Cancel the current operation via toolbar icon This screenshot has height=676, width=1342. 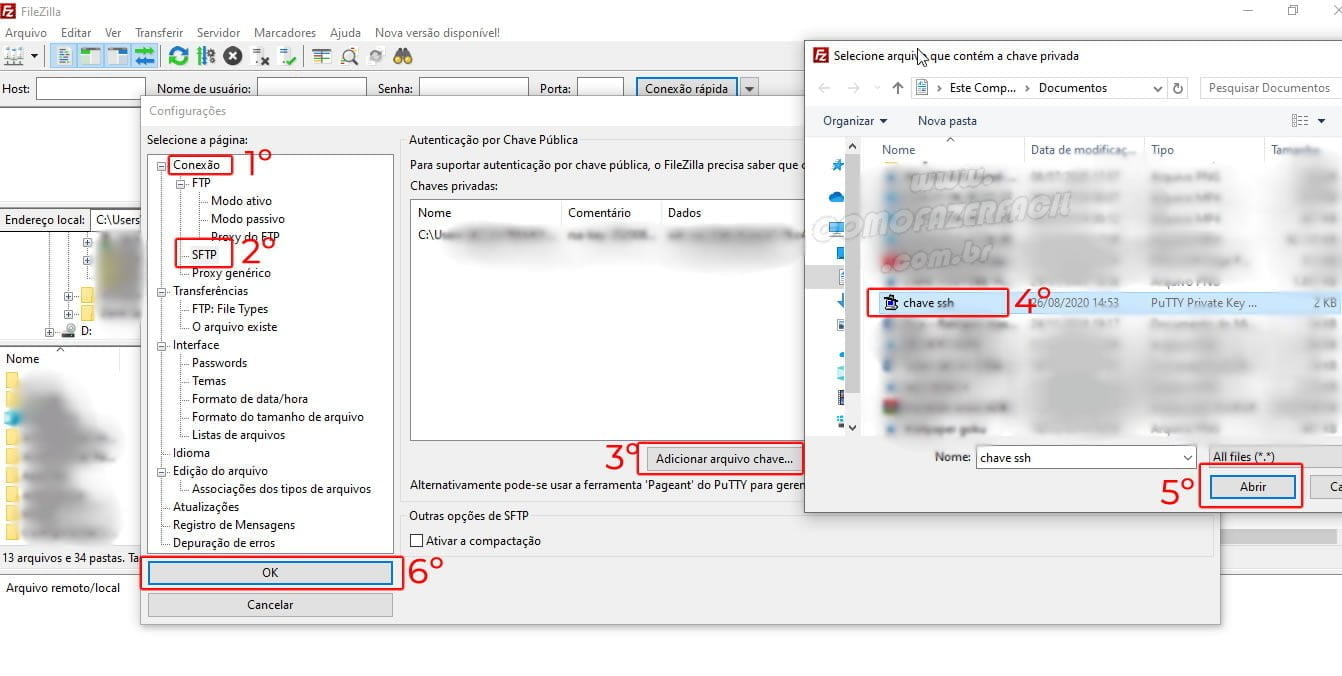(x=232, y=55)
